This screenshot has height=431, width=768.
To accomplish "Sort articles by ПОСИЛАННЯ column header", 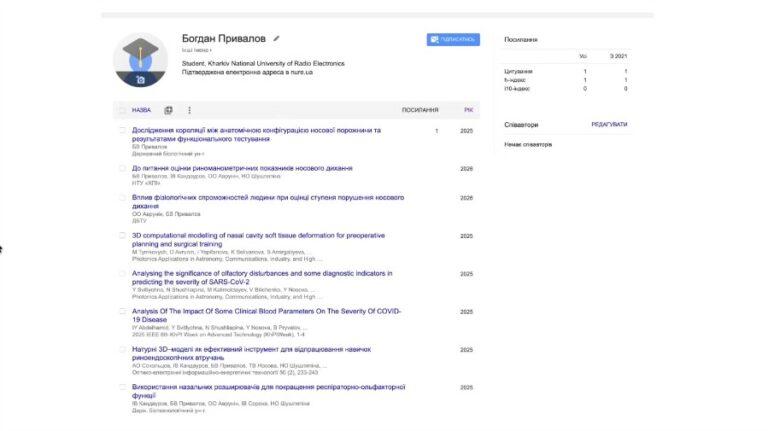I will click(x=420, y=110).
